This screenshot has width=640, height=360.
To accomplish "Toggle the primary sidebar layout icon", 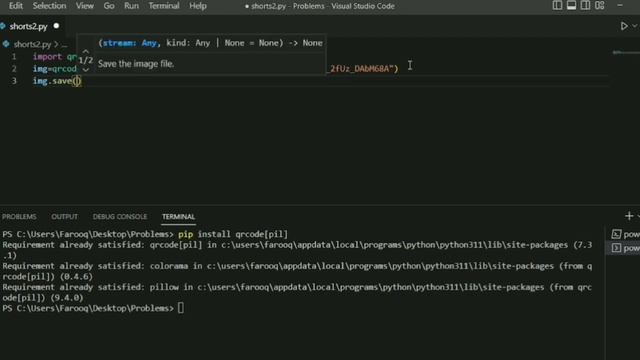I will (557, 5).
